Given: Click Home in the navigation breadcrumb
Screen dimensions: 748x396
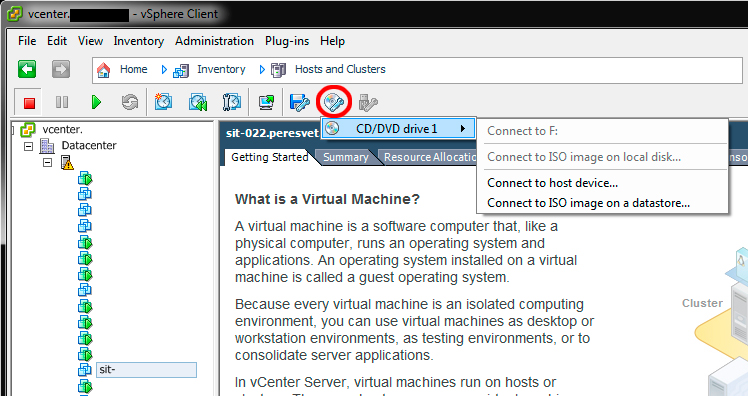Looking at the screenshot, I should tap(134, 69).
